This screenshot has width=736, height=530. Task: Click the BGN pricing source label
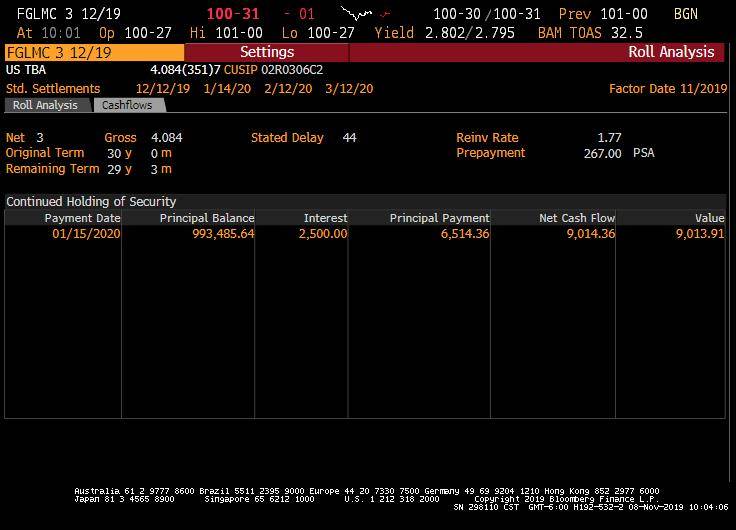pos(686,14)
